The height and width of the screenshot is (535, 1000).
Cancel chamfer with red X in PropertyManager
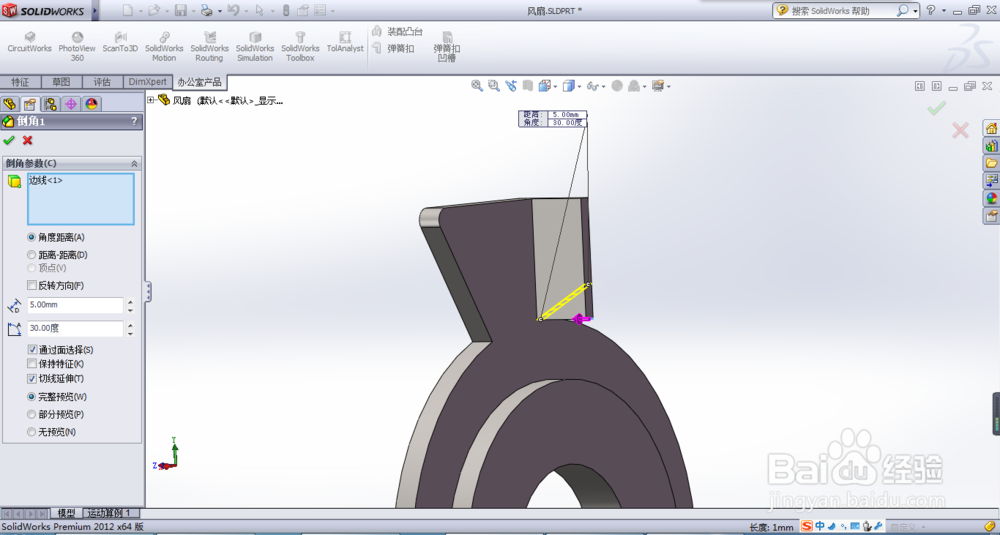point(27,140)
